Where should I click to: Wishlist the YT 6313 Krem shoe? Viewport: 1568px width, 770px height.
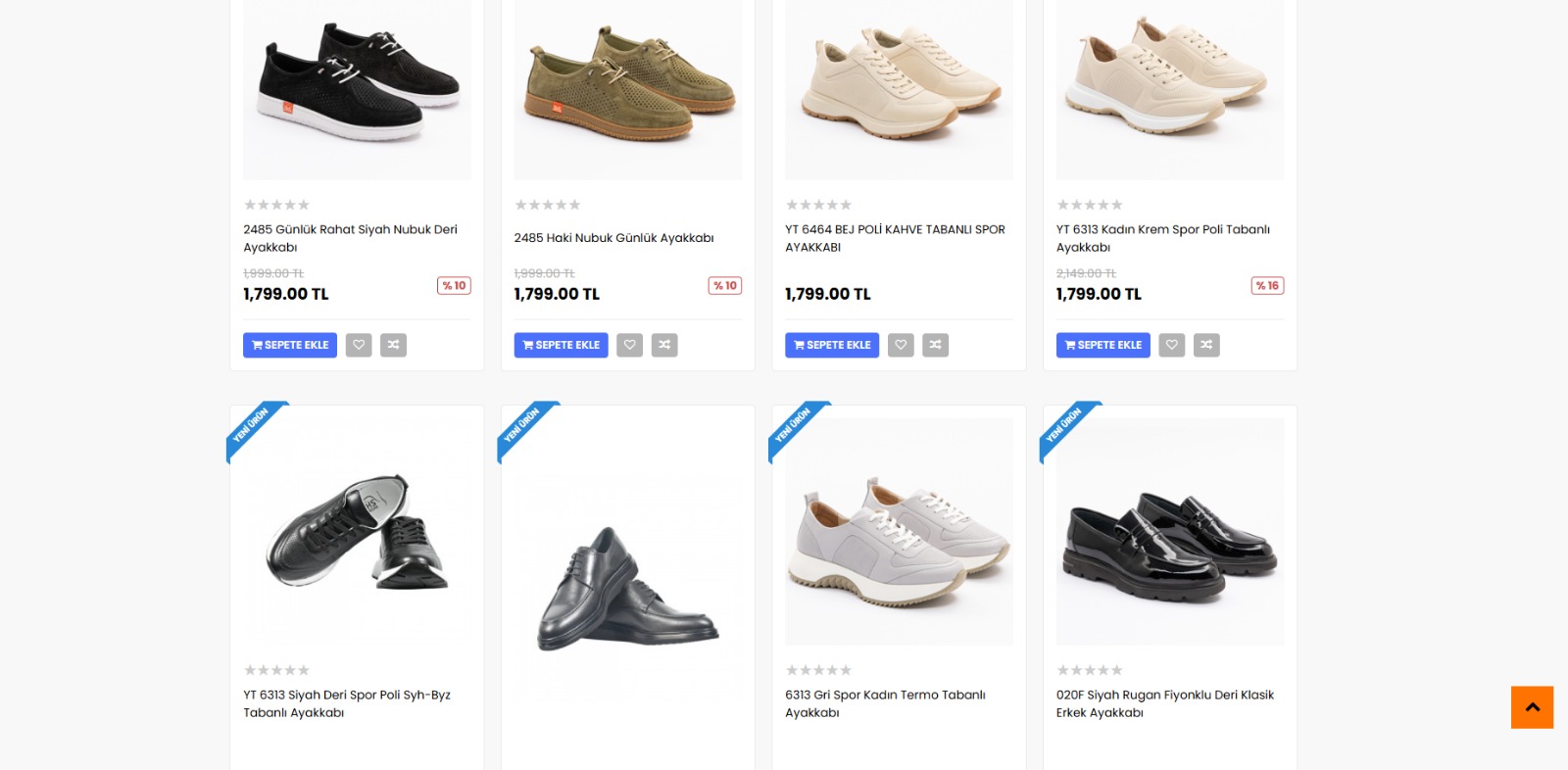click(x=1172, y=345)
